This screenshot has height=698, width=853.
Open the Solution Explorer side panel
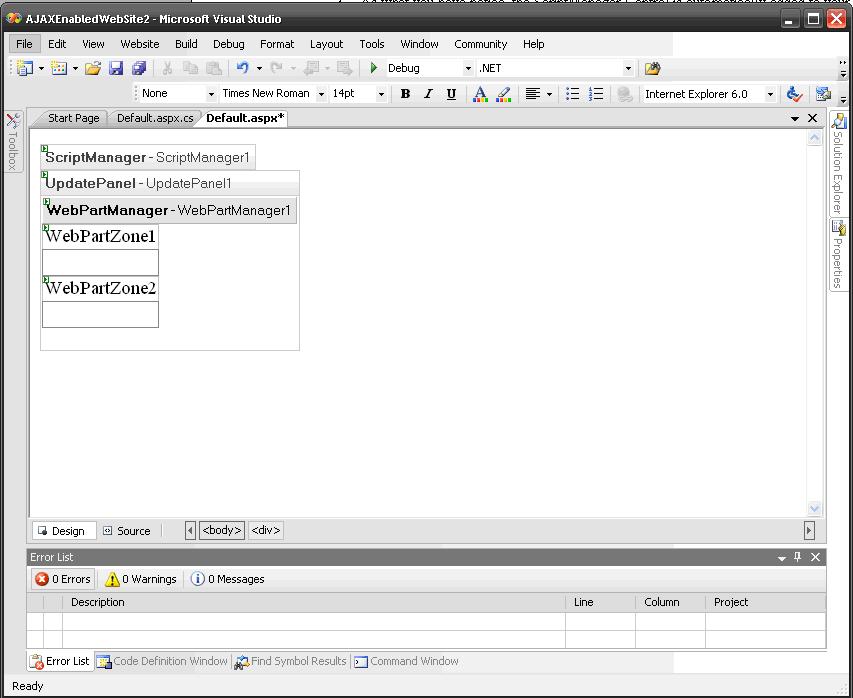click(838, 164)
